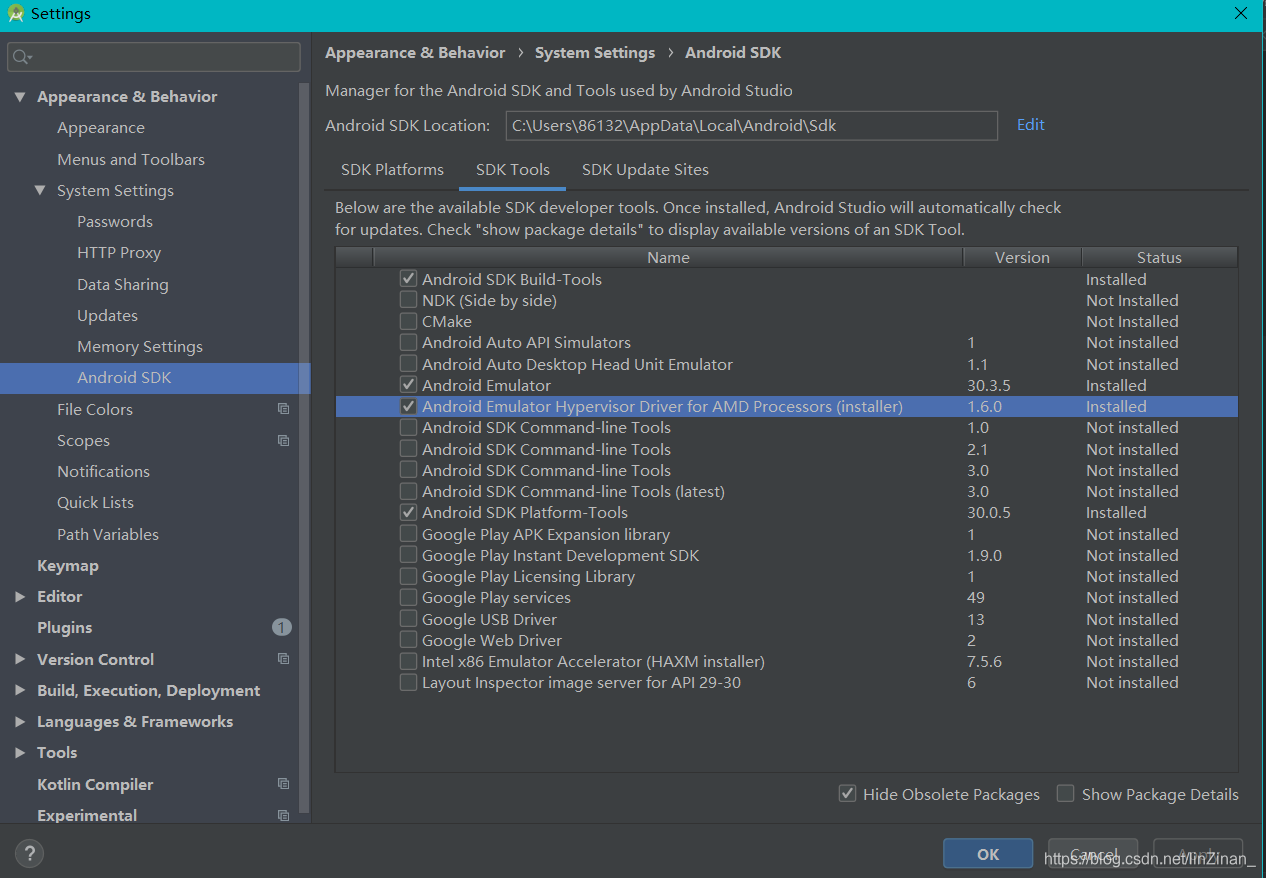1266x878 pixels.
Task: Select the Google Web Driver row
Action: coord(786,640)
